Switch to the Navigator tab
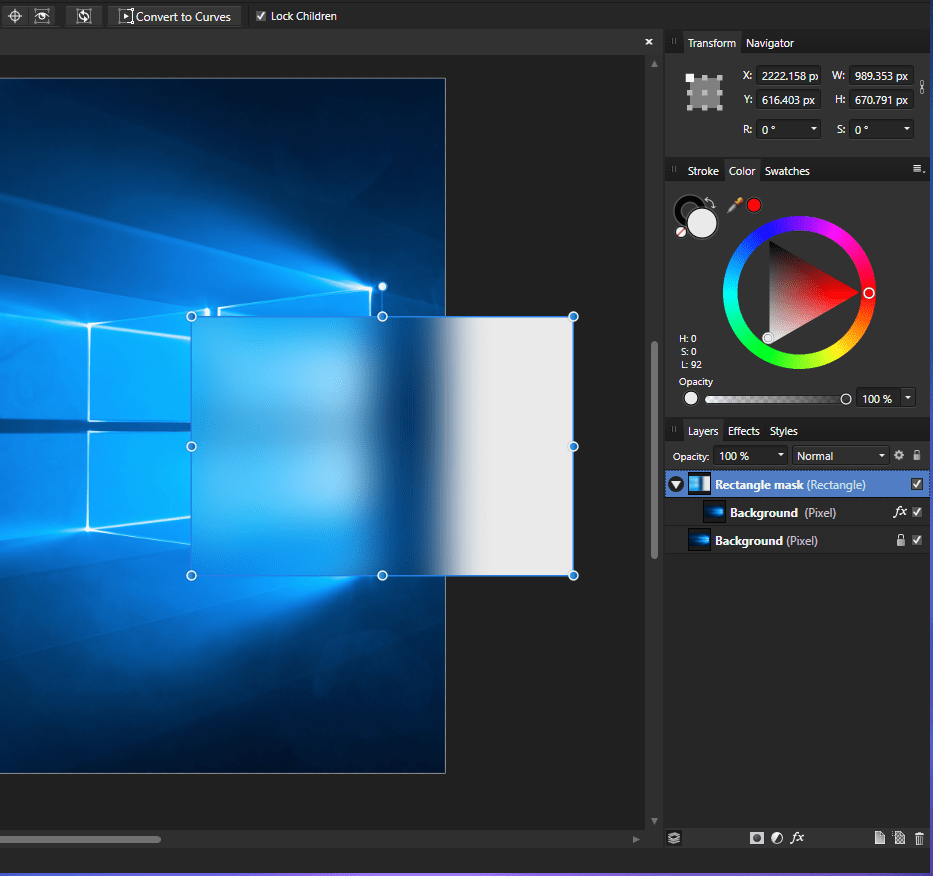Viewport: 933px width, 876px height. point(769,43)
